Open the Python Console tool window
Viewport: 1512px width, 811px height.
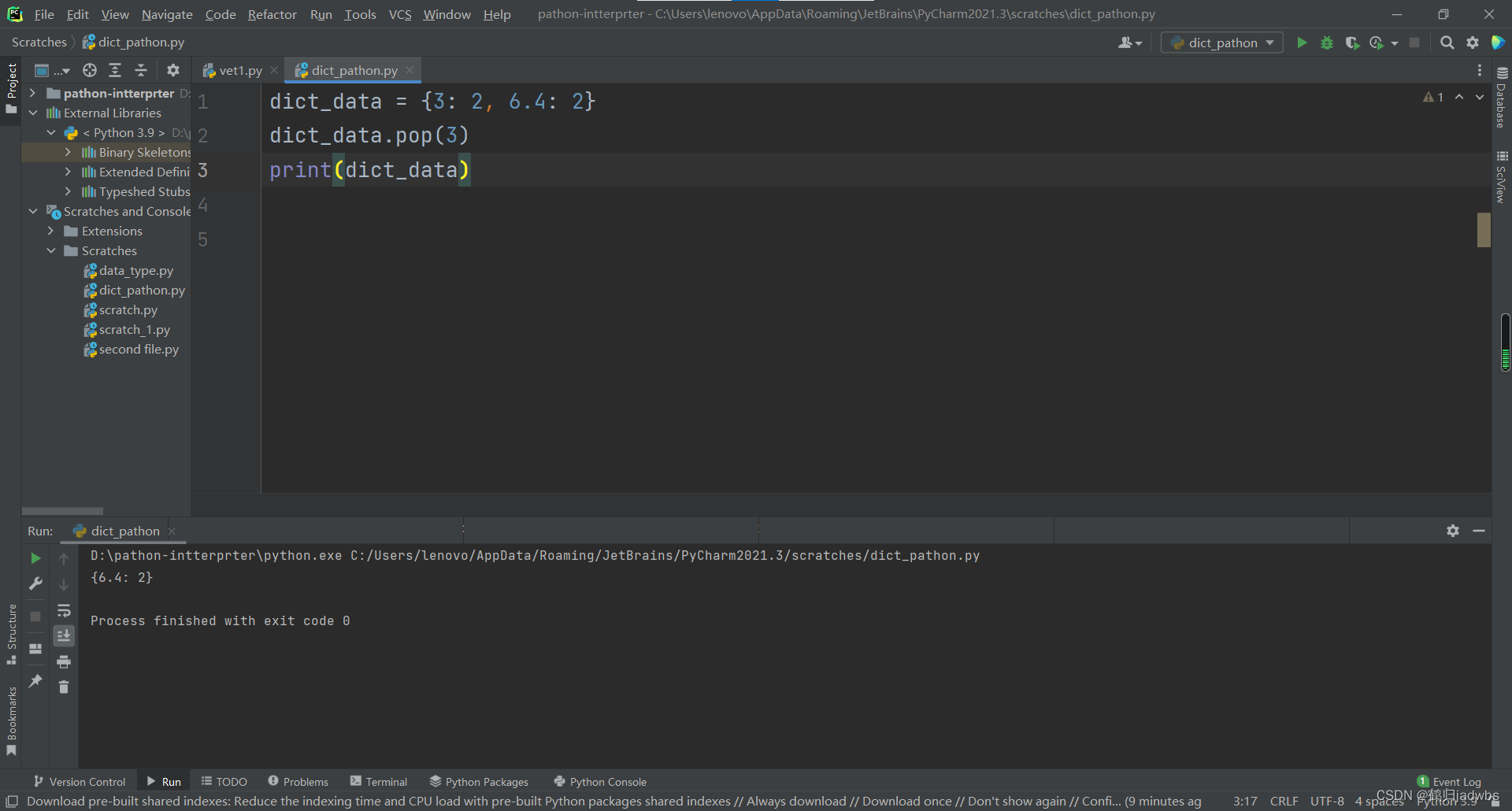(600, 781)
